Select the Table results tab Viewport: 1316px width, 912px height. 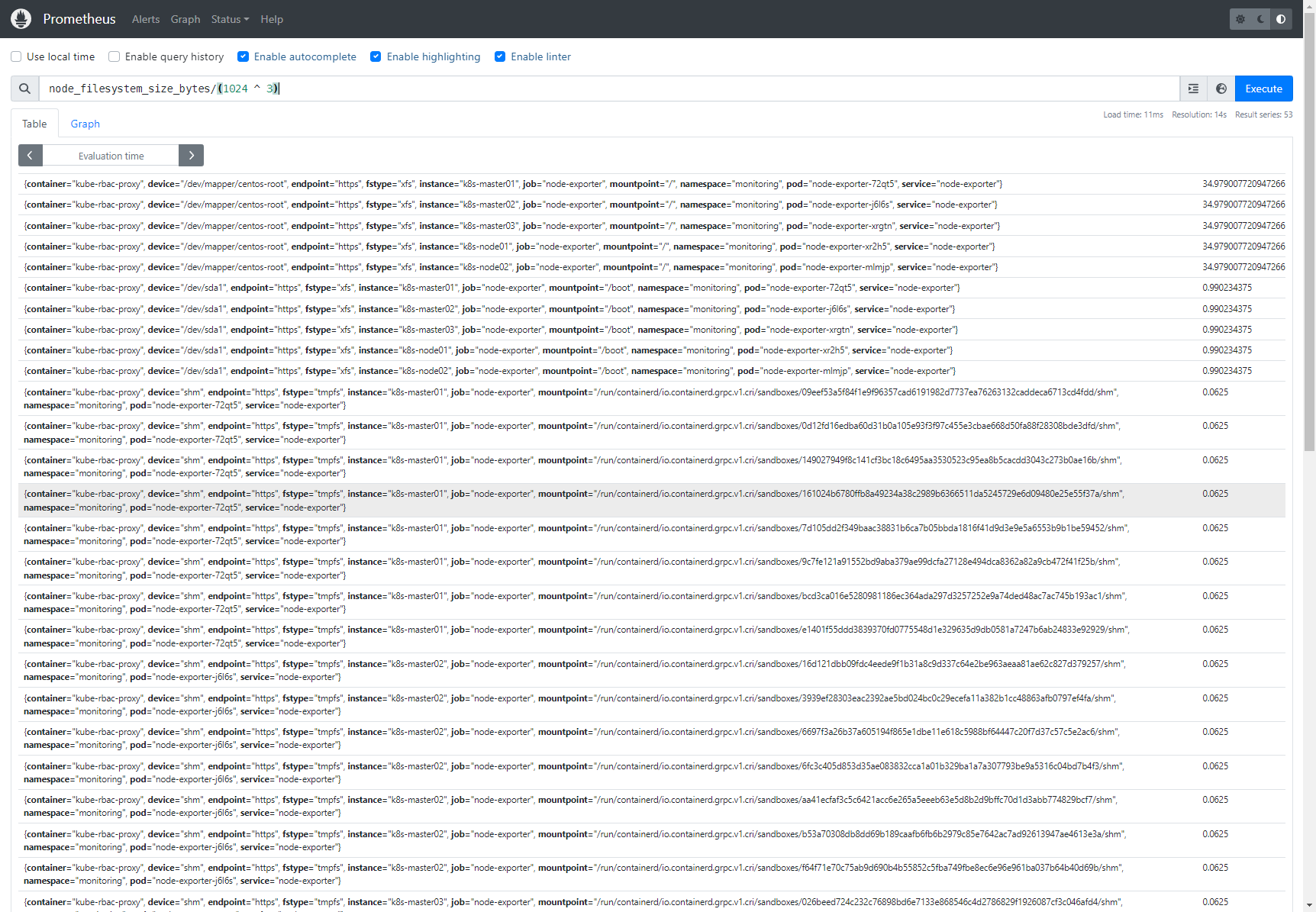tap(34, 124)
